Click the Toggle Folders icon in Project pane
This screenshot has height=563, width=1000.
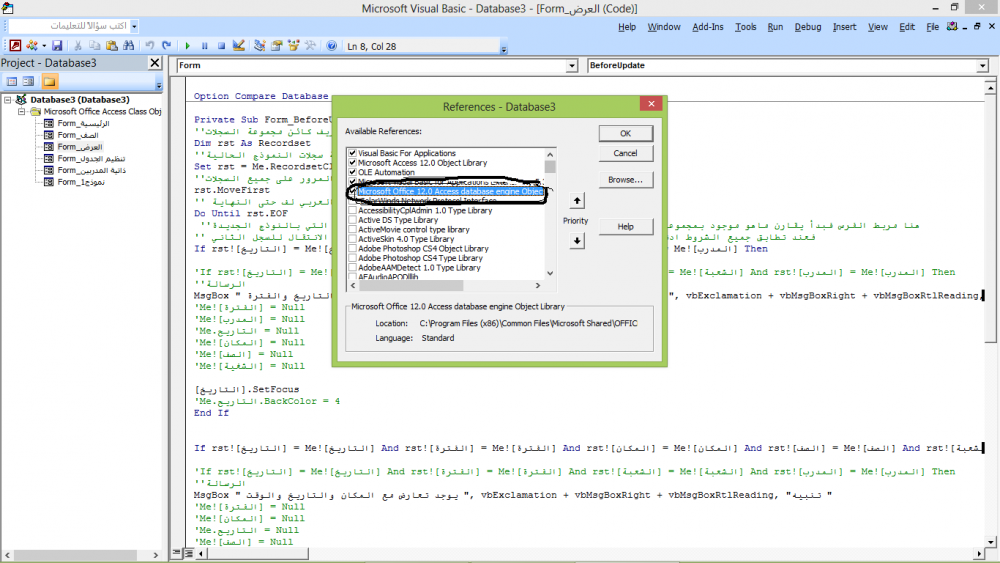click(50, 82)
